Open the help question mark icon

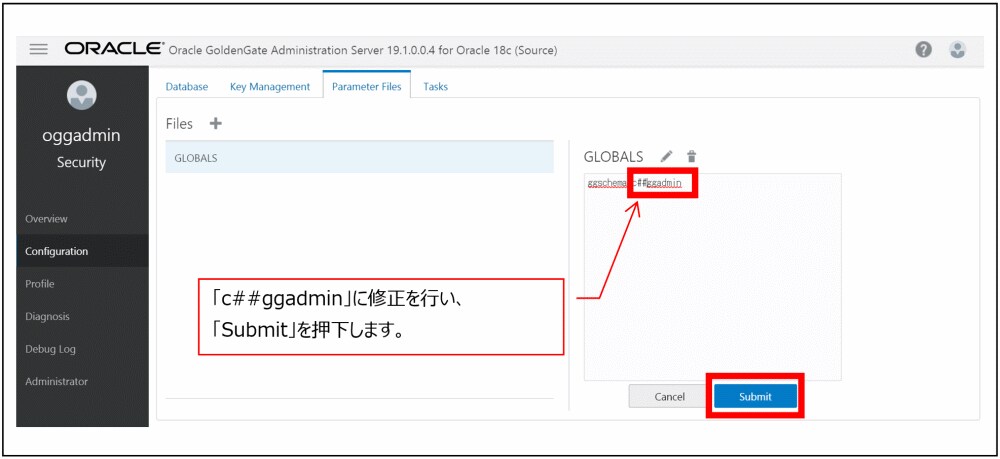tap(923, 50)
